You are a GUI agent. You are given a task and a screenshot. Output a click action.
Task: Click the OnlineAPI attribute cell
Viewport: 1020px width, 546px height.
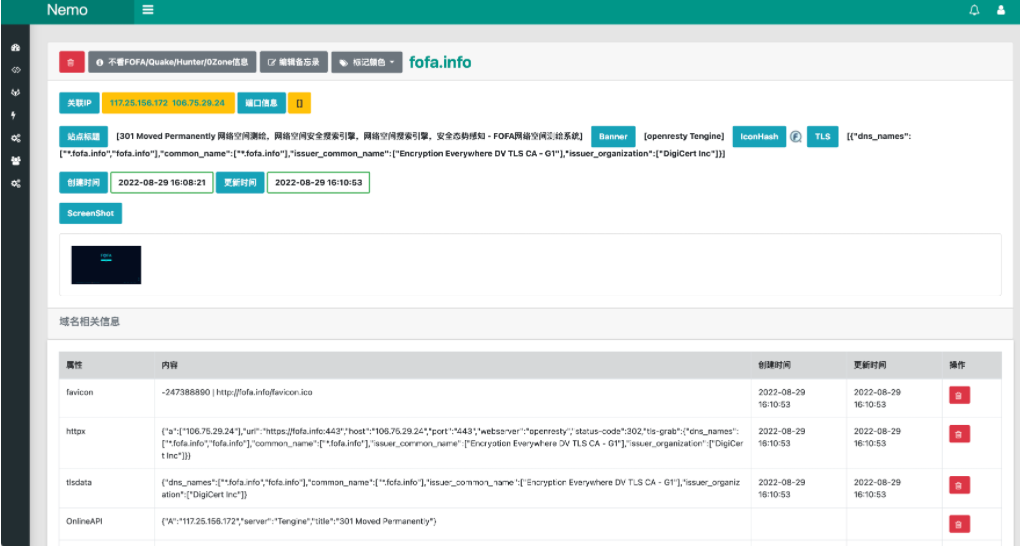[107, 525]
